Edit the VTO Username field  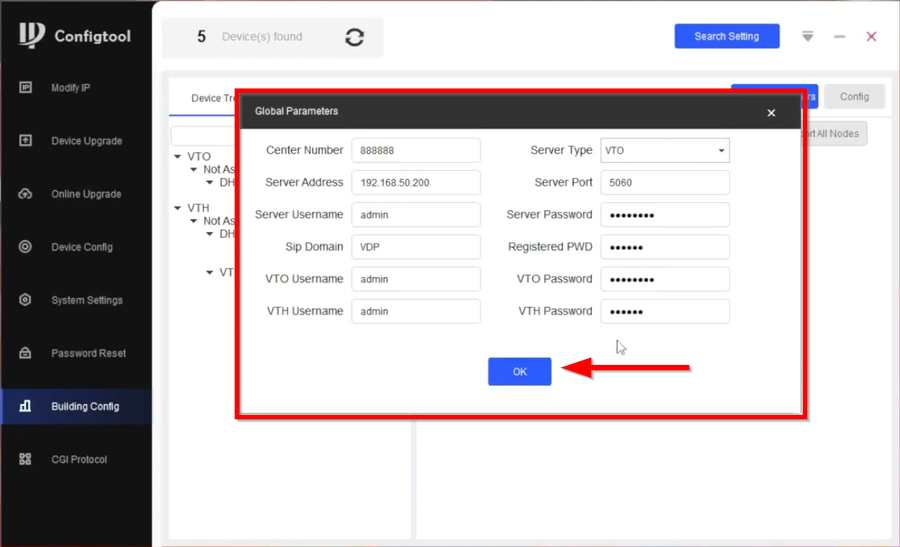pos(416,279)
